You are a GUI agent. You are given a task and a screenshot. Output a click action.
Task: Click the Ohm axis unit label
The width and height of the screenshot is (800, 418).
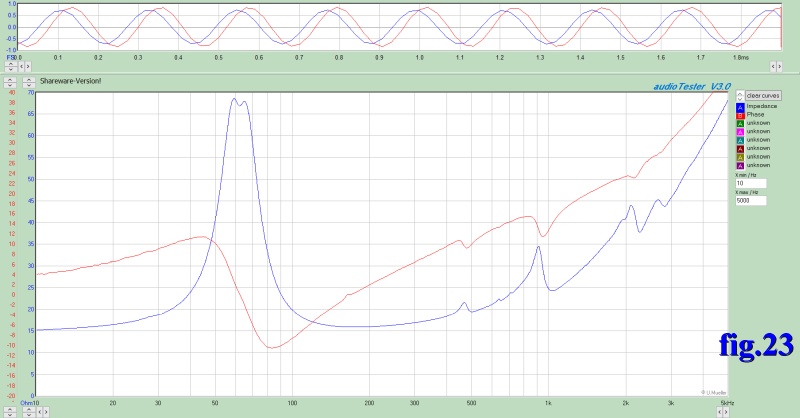[27, 403]
